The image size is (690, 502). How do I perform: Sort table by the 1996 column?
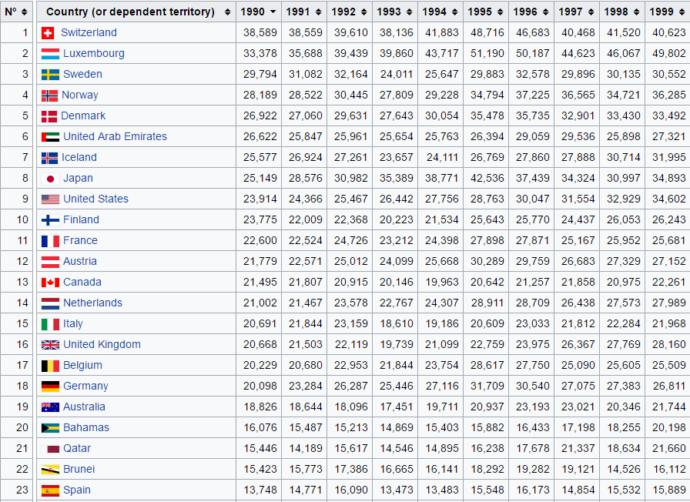531,11
